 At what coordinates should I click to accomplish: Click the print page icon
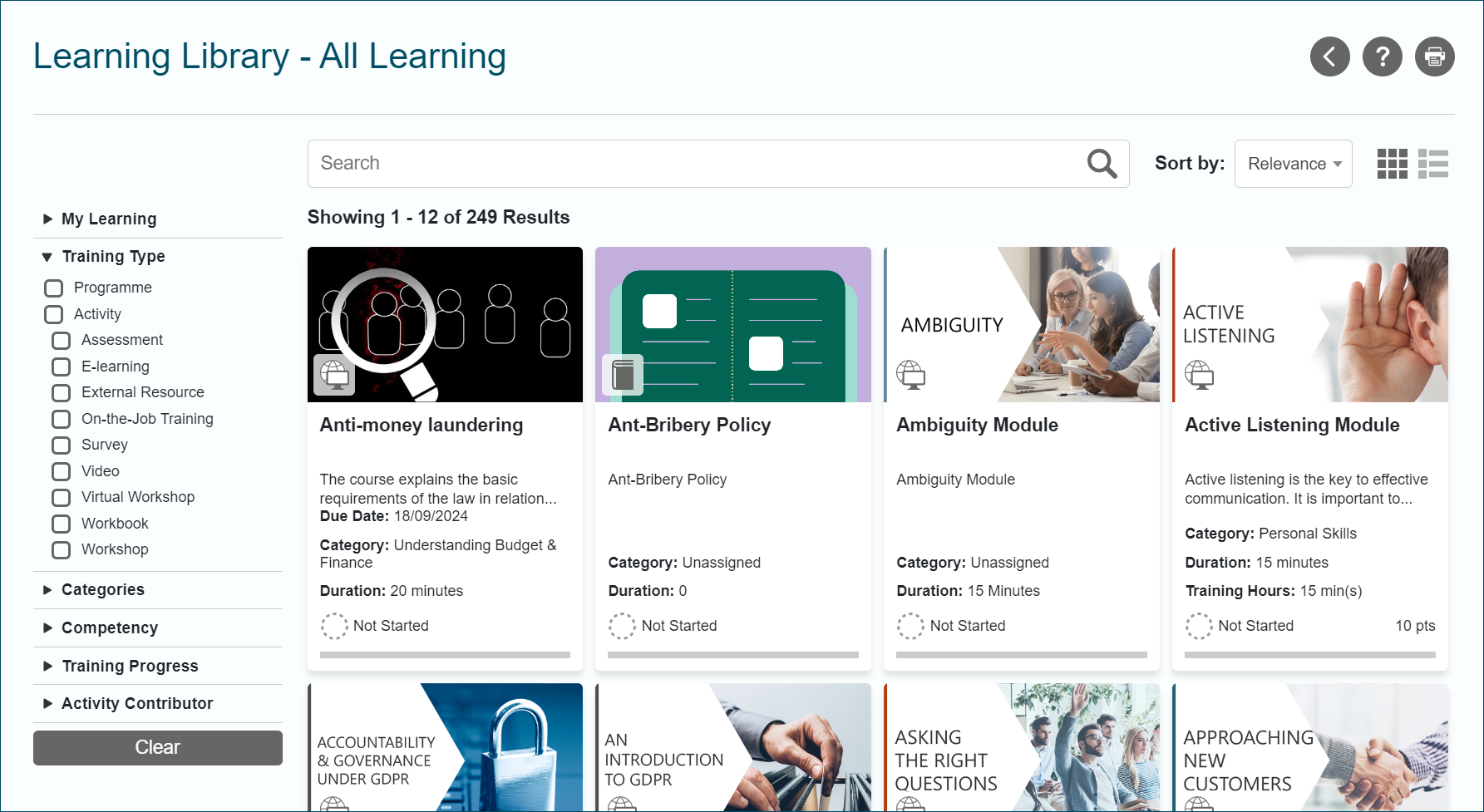click(x=1434, y=57)
